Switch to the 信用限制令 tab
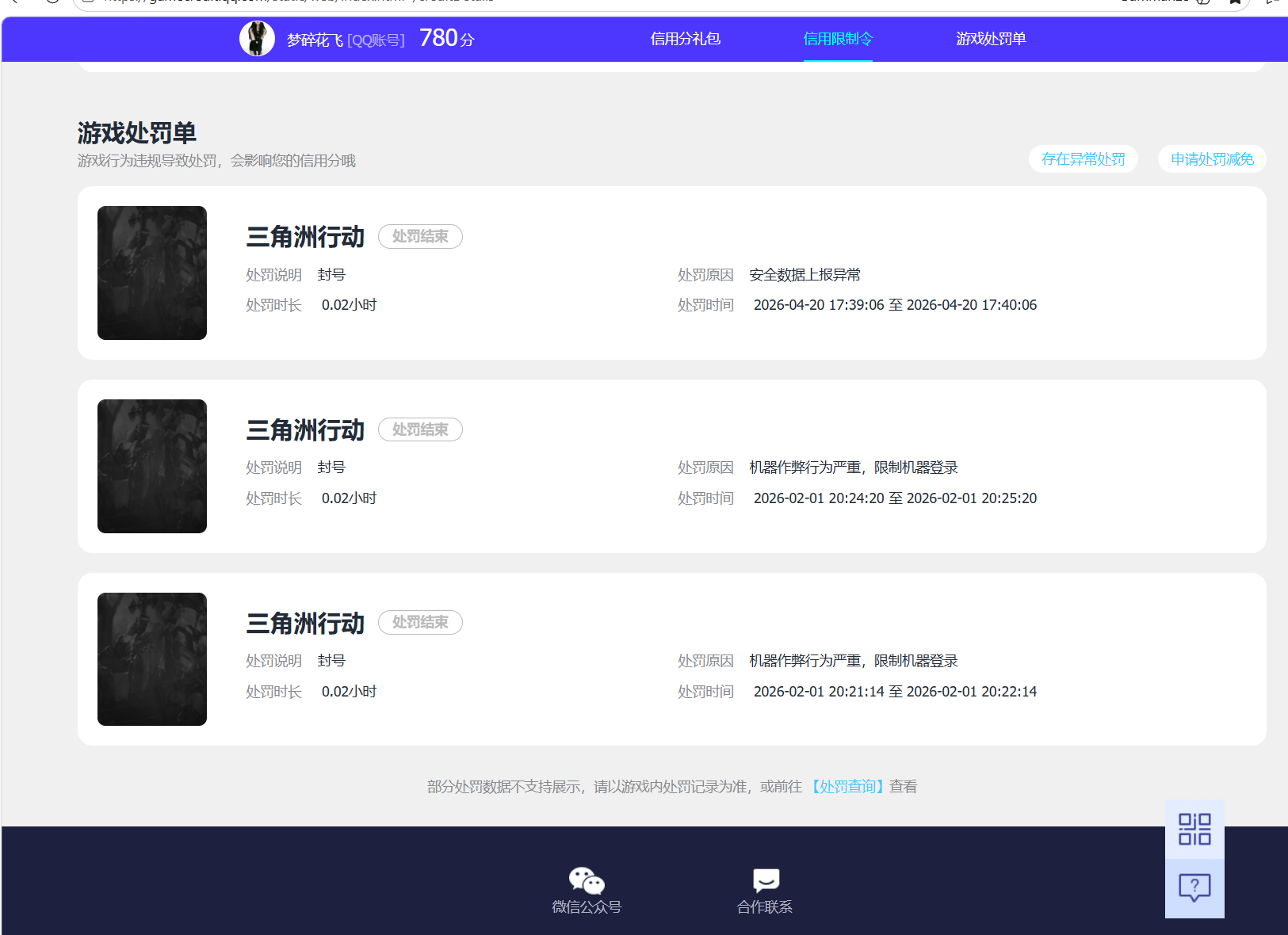Screen dimensions: 1288x935 pyautogui.click(x=838, y=39)
